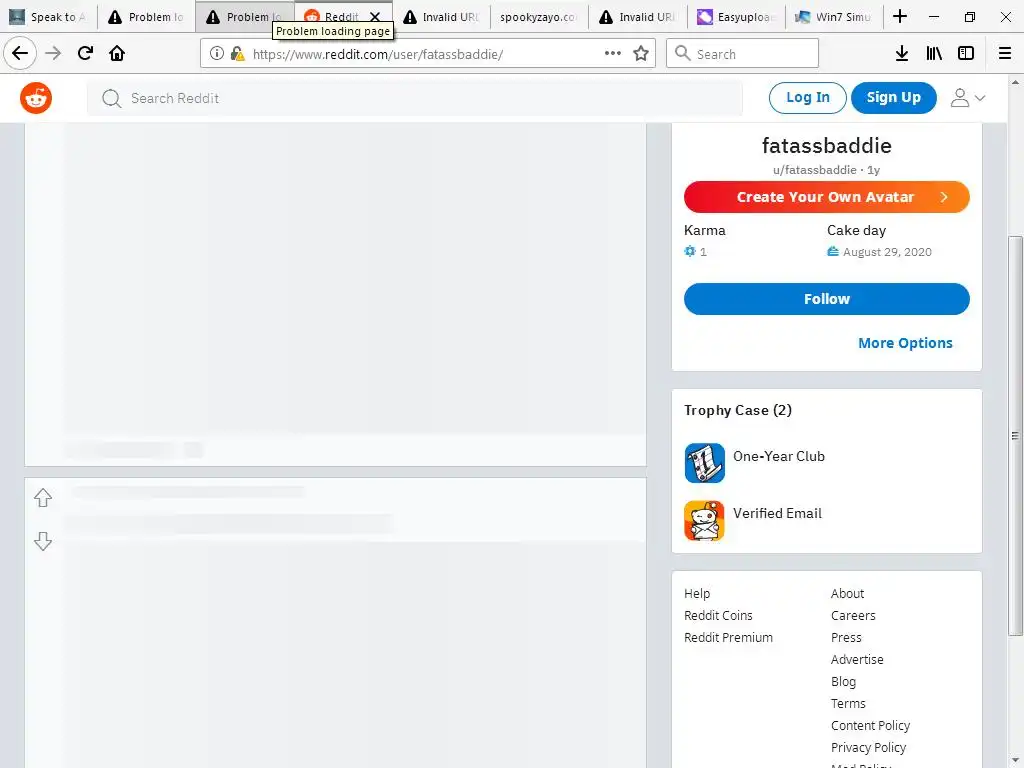This screenshot has height=768, width=1024.
Task: Open the user account dropdown
Action: click(x=968, y=98)
